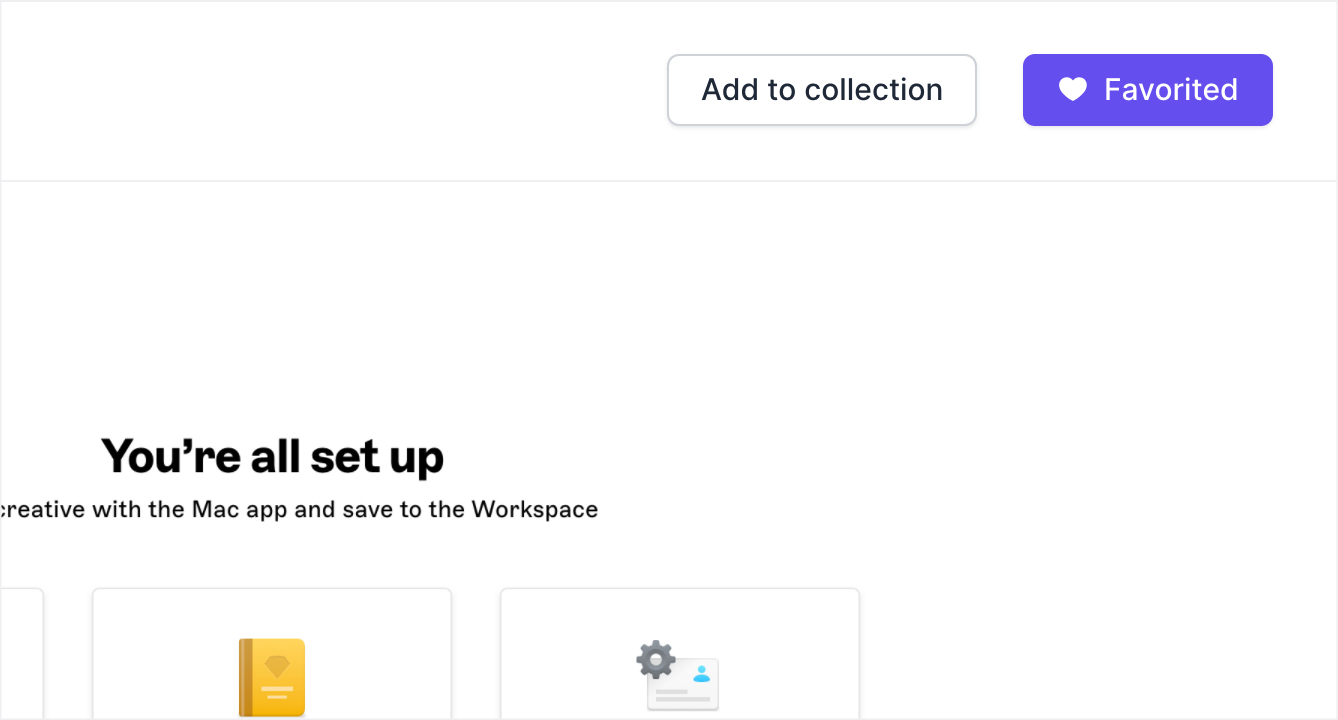The width and height of the screenshot is (1338, 720).
Task: Click the word "Workspace" in the subtitle
Action: (x=535, y=510)
